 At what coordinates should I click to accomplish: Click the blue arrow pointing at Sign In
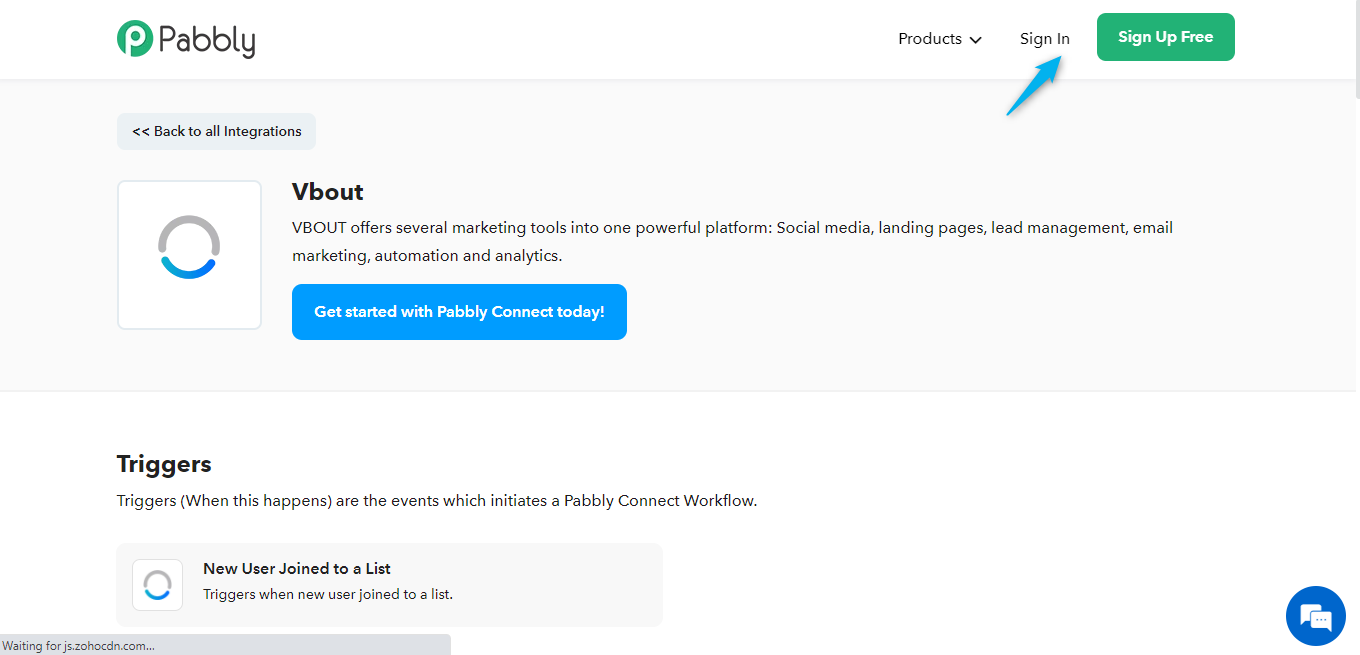point(1033,86)
